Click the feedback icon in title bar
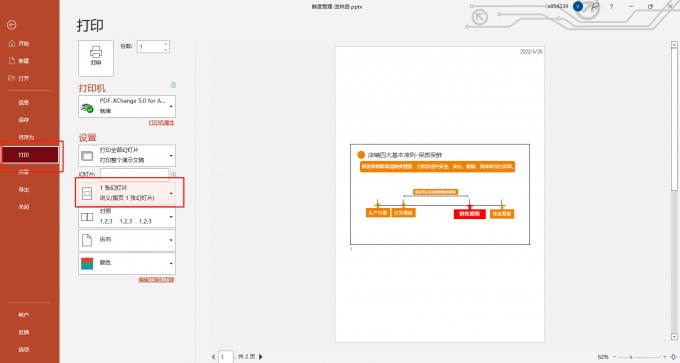The image size is (680, 363). tap(595, 7)
